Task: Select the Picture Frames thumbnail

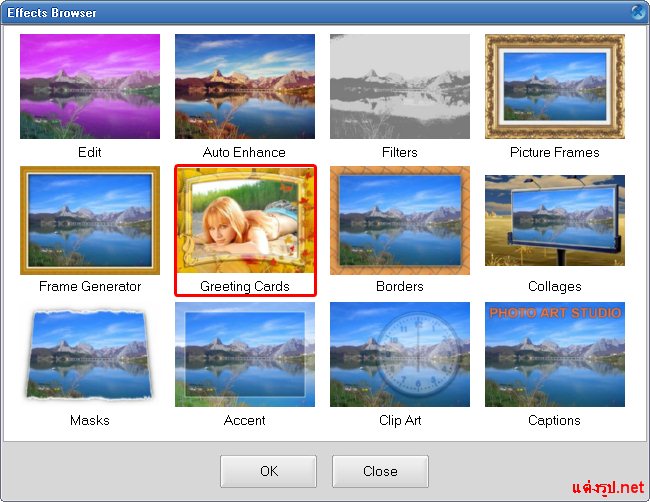Action: 555,86
